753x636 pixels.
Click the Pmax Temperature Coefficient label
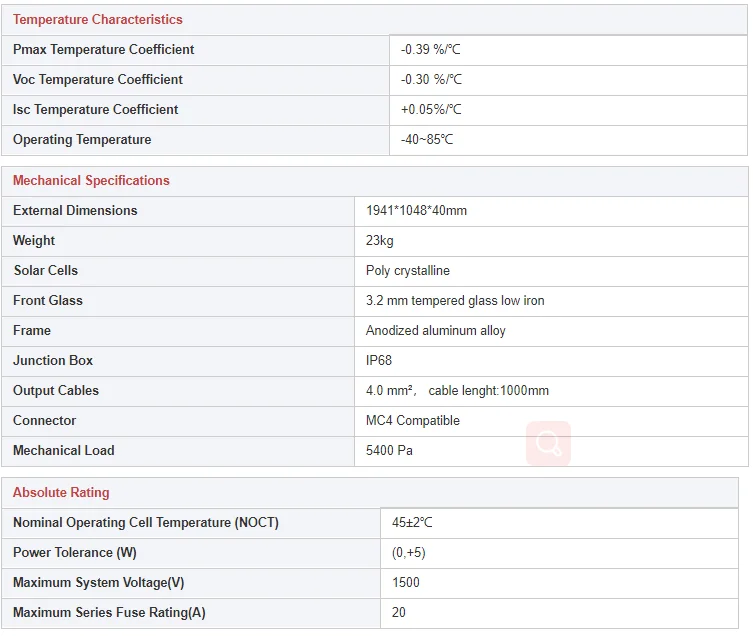103,49
